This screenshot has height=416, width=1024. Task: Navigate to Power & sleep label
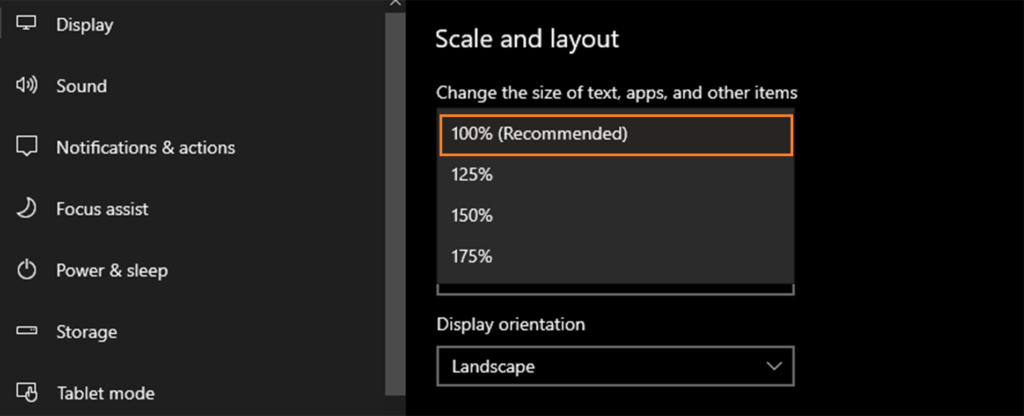coord(112,270)
